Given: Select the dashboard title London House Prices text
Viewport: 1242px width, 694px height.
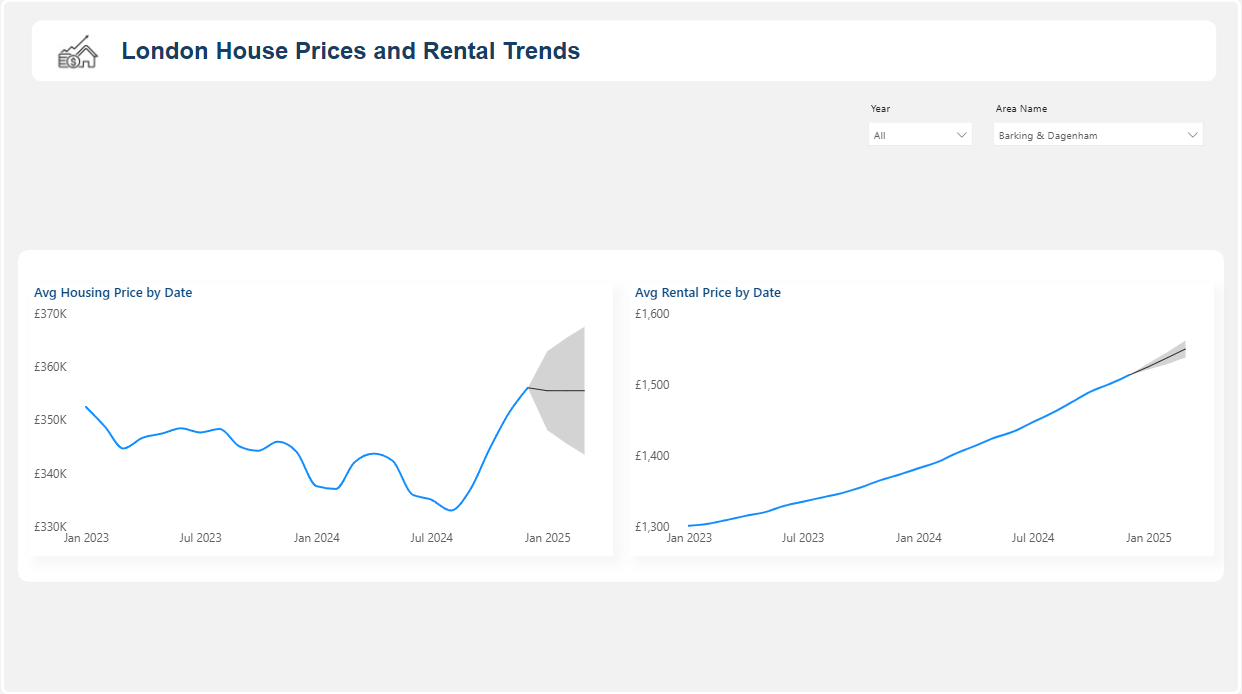Looking at the screenshot, I should 350,51.
